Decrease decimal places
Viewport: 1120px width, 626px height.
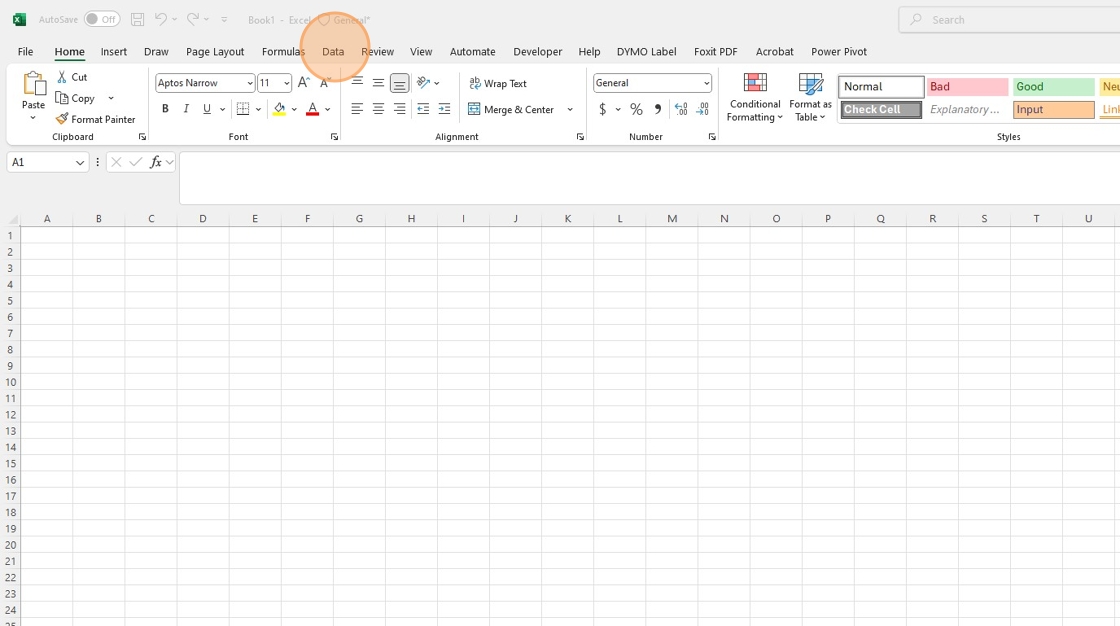tap(703, 109)
